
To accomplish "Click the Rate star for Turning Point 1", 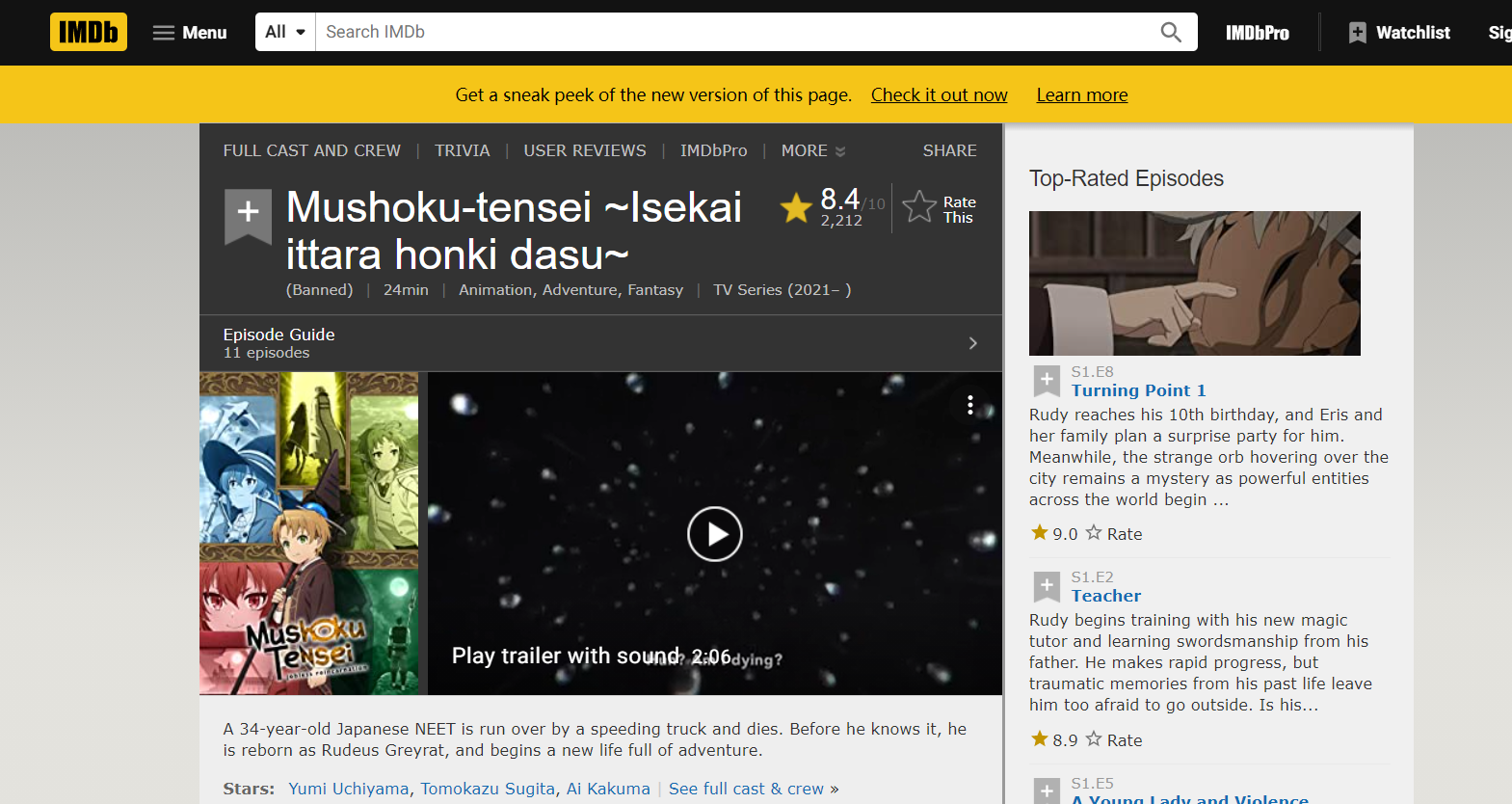I will click(1094, 532).
